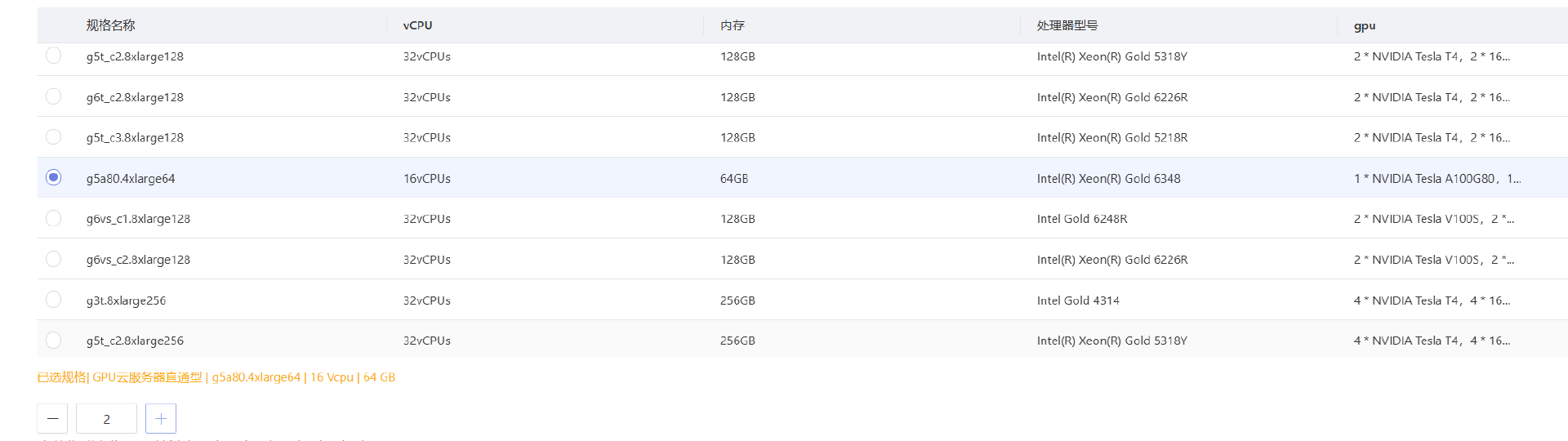Select the g3t.8xlarge256 radio button
This screenshot has height=441, width=1568.
(54, 300)
